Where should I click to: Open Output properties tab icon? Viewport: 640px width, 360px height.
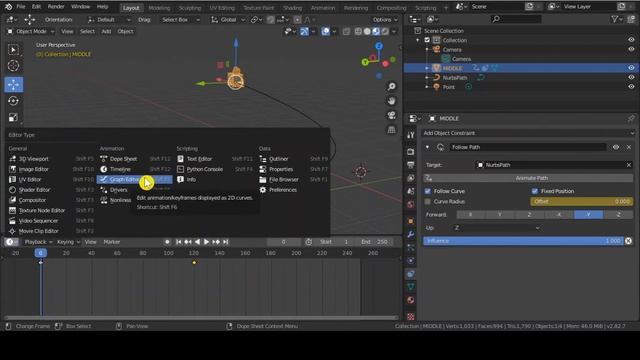pyautogui.click(x=411, y=165)
